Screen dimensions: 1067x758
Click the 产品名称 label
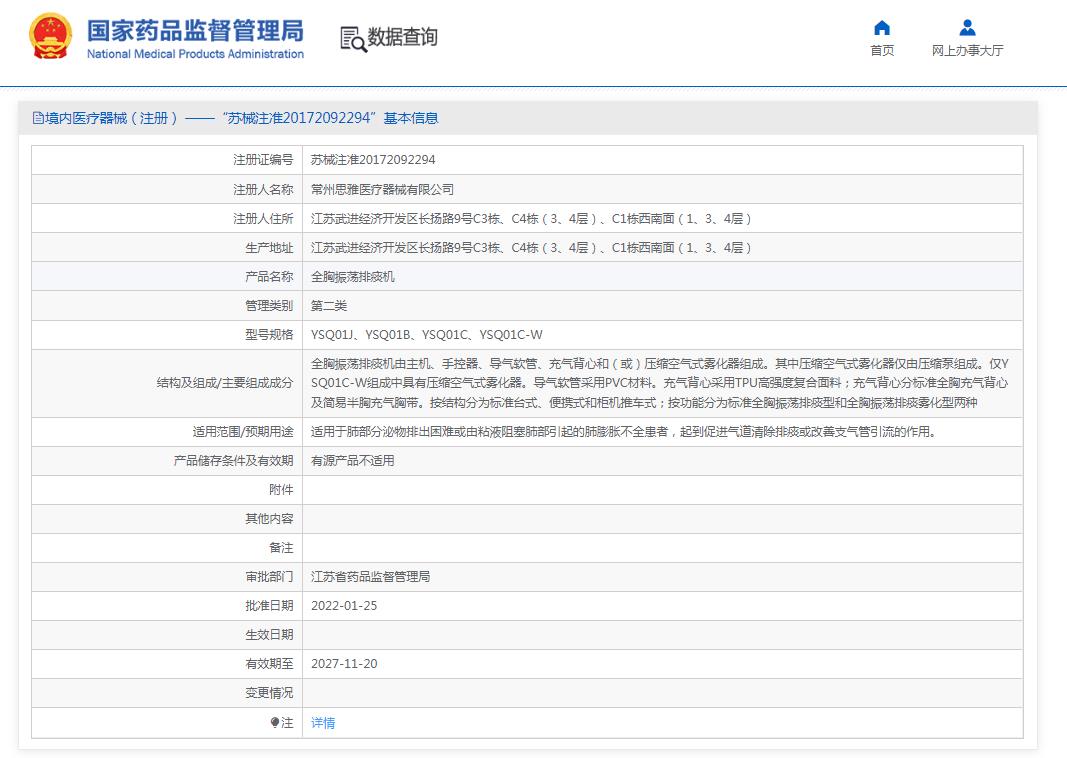pos(269,276)
